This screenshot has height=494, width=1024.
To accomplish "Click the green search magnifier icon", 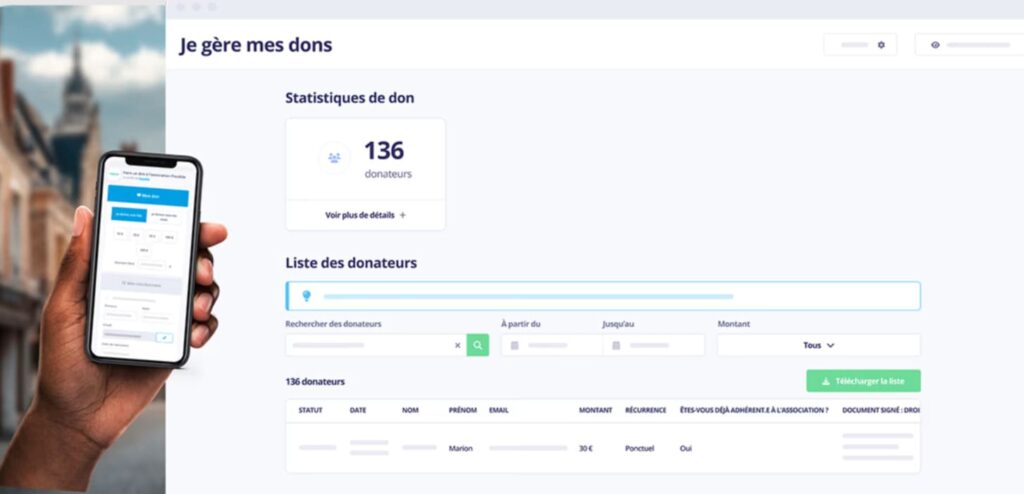I will click(477, 345).
